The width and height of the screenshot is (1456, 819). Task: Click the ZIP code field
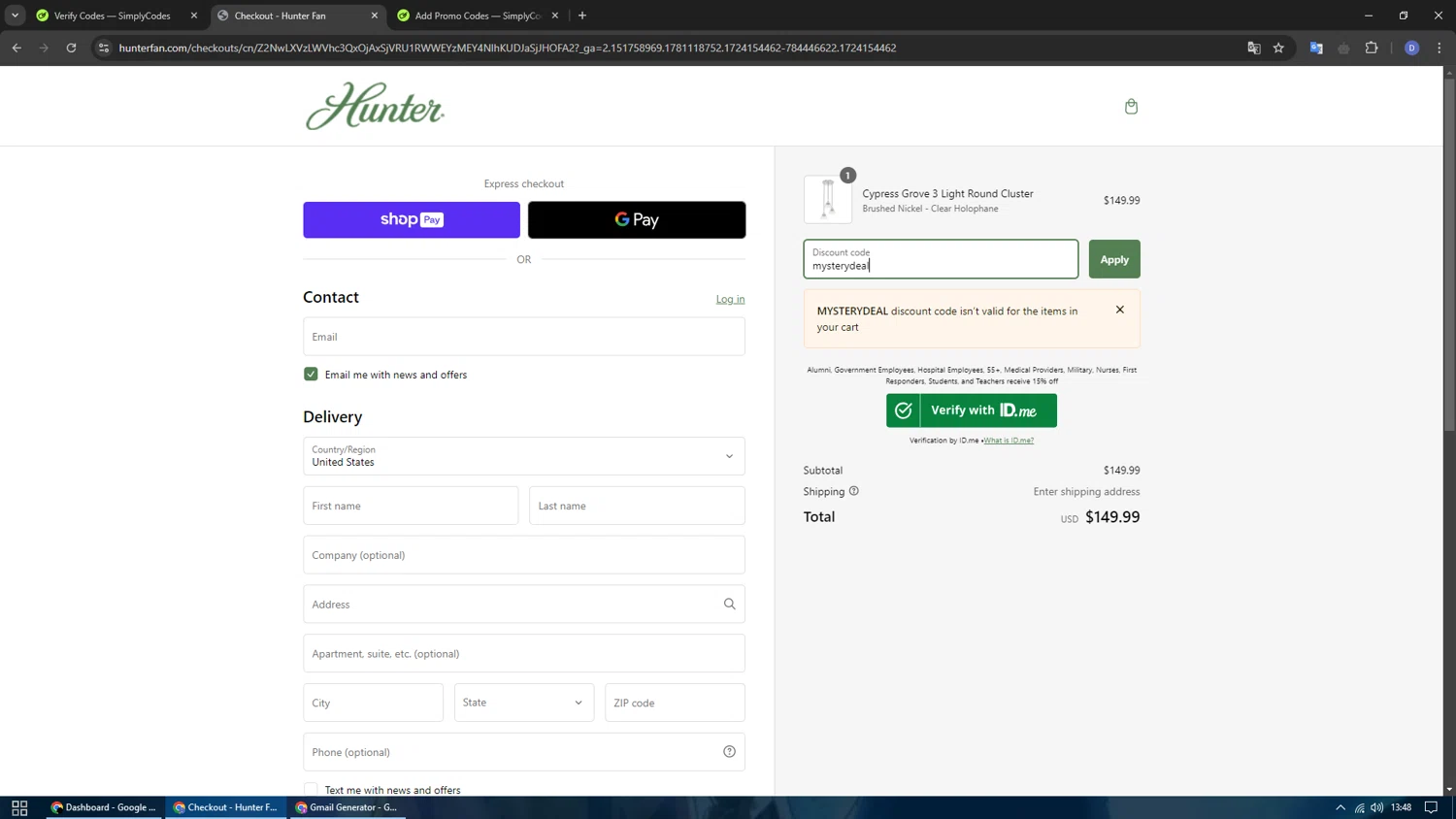675,703
